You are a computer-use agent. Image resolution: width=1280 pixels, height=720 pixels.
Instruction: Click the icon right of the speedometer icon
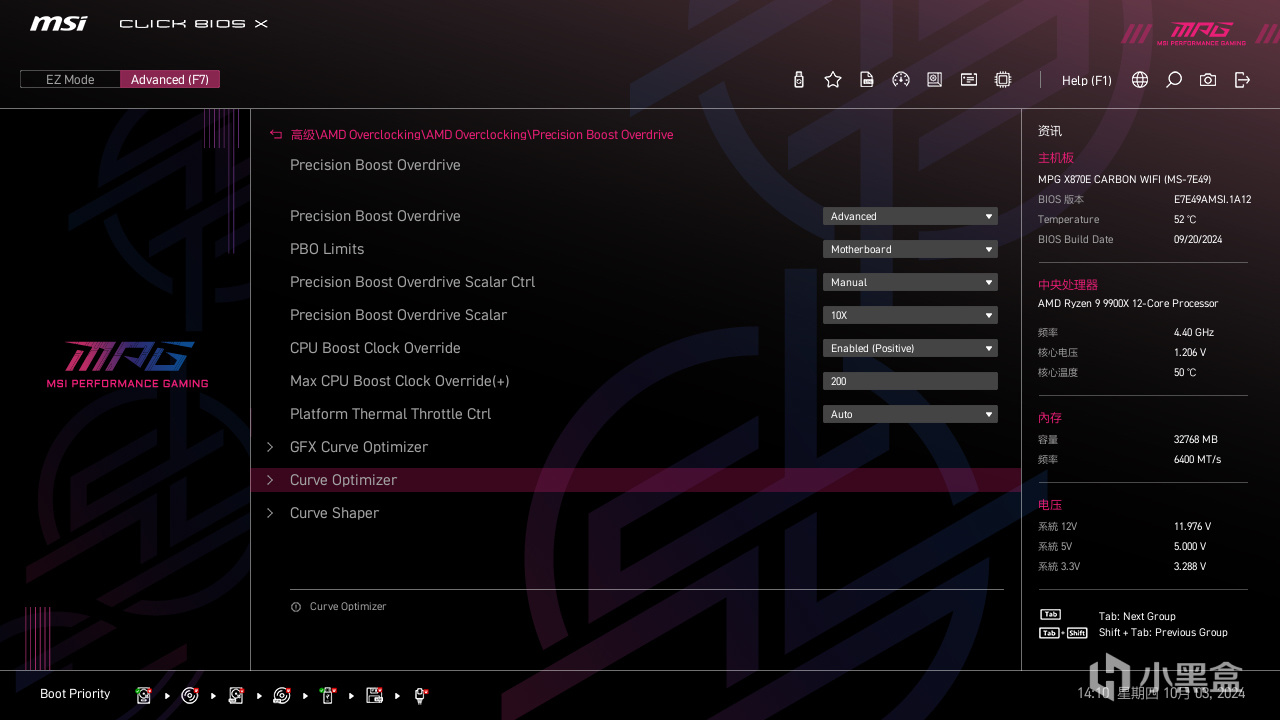point(934,80)
